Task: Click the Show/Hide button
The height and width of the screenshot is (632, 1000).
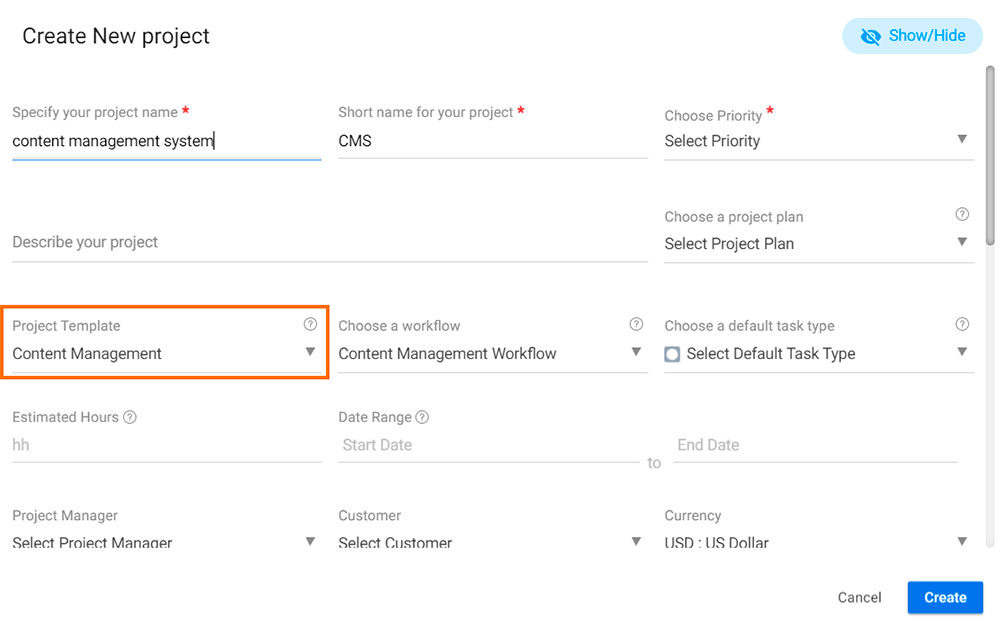Action: pyautogui.click(x=913, y=36)
